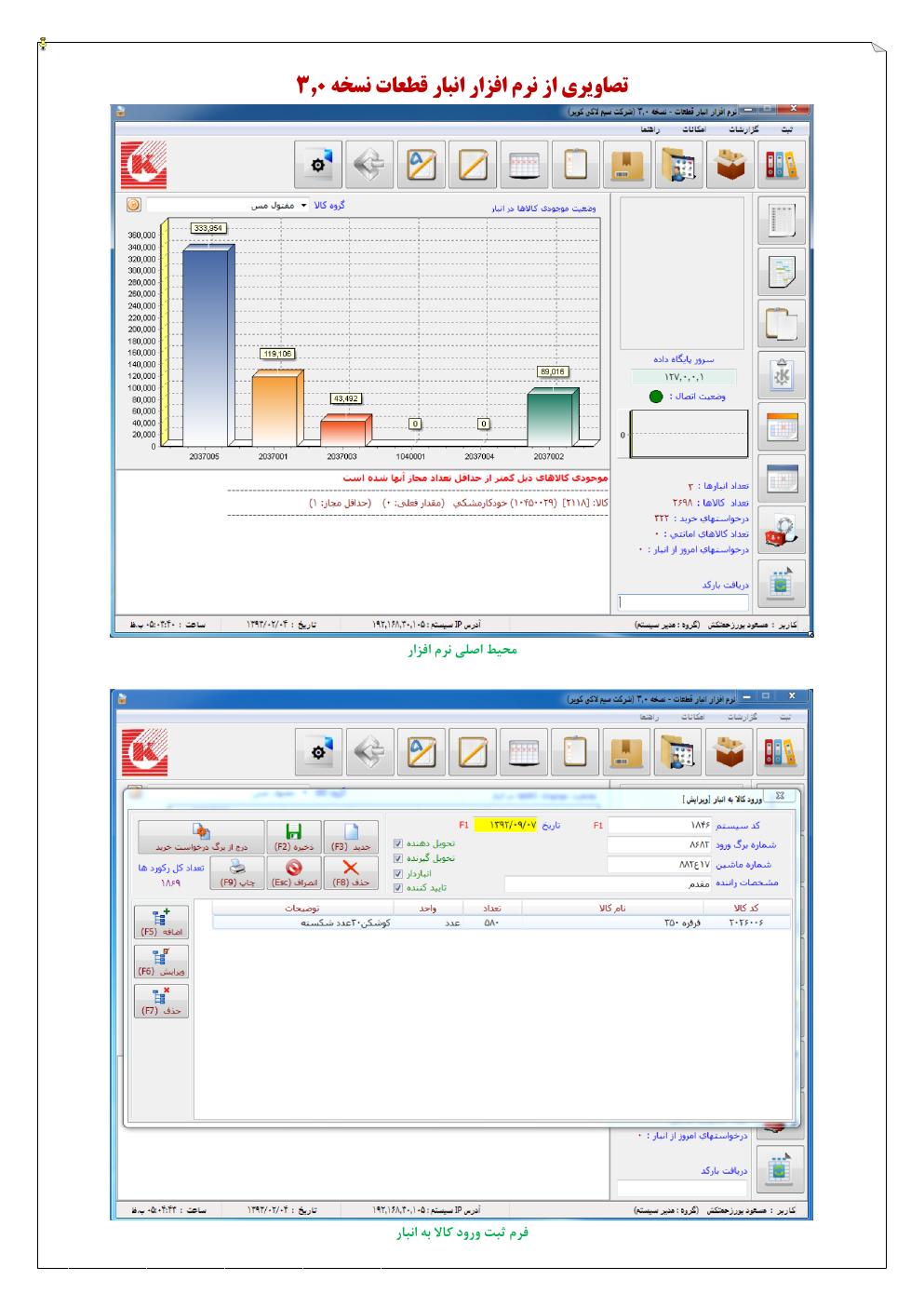The image size is (924, 1307).
Task: Click inside the دریافت بارکد input field
Action: coord(683,603)
